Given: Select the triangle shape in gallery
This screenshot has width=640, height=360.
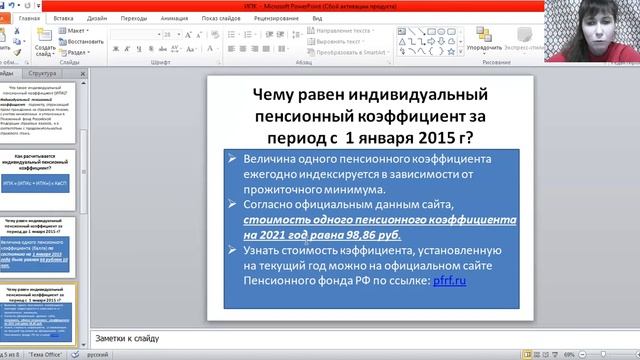Looking at the screenshot, I should 402,42.
